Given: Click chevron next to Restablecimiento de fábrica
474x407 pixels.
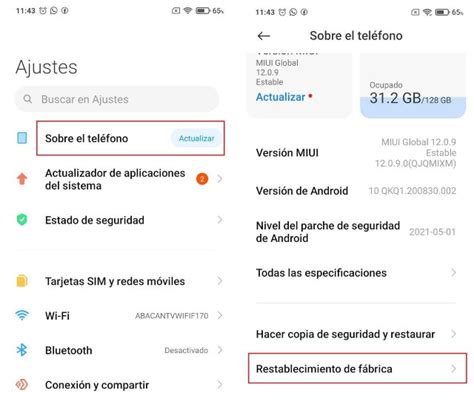Looking at the screenshot, I should [x=454, y=368].
